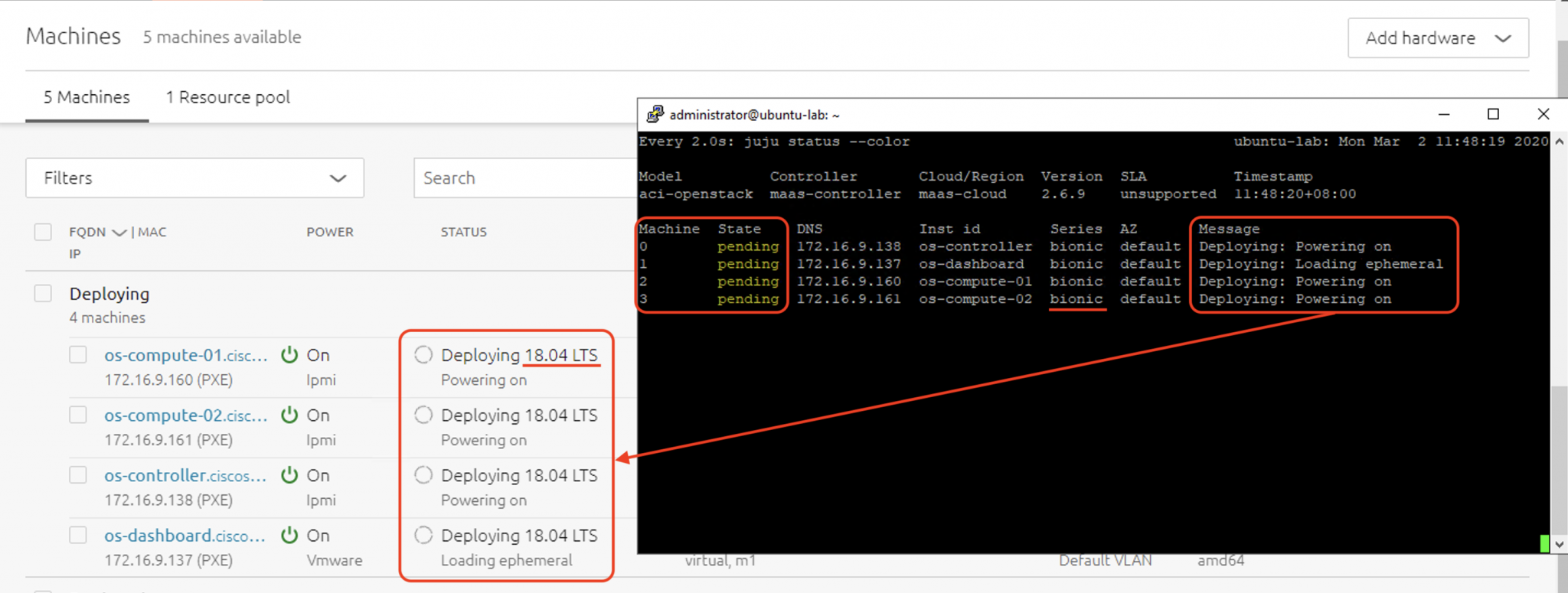Click 'amd64' architecture text
1568x593 pixels.
(x=1220, y=561)
